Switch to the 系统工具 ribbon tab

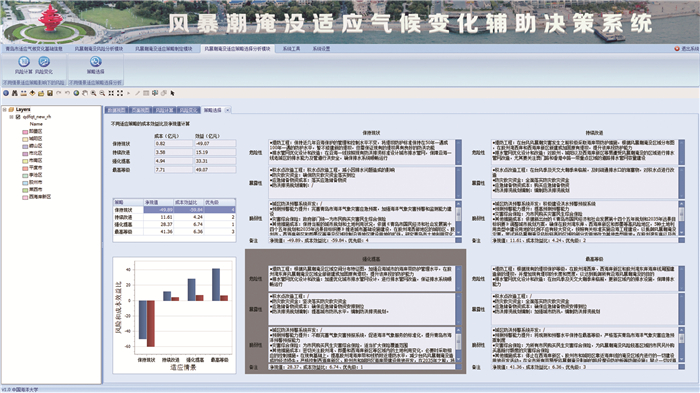pyautogui.click(x=292, y=49)
